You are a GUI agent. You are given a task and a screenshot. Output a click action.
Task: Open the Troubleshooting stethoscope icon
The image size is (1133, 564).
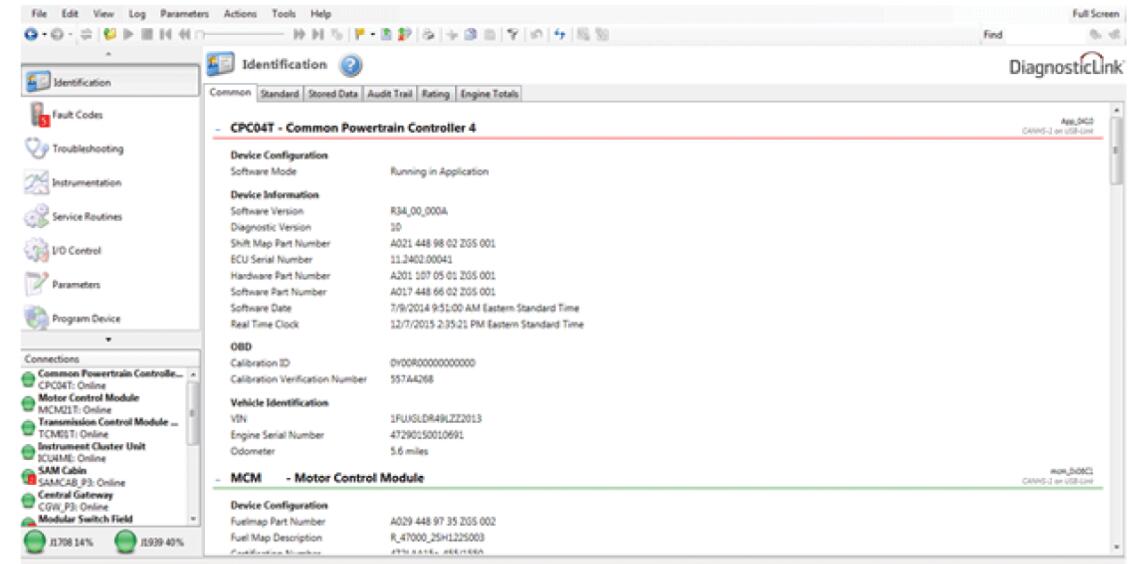[x=37, y=149]
